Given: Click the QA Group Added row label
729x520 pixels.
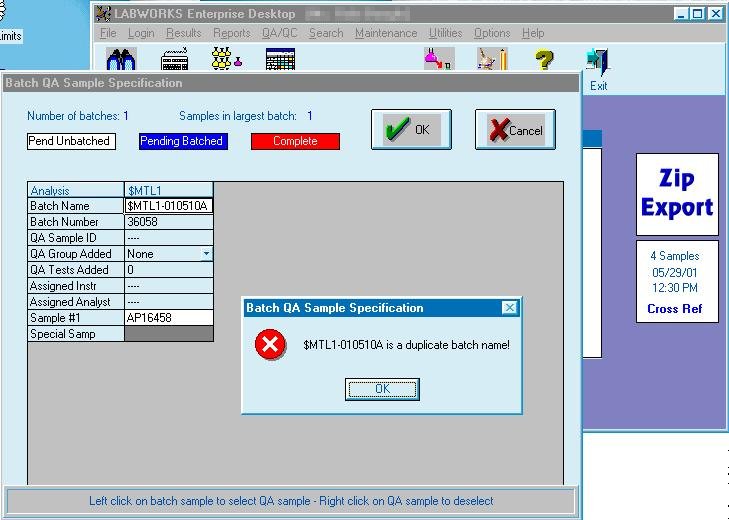Looking at the screenshot, I should coord(76,253).
